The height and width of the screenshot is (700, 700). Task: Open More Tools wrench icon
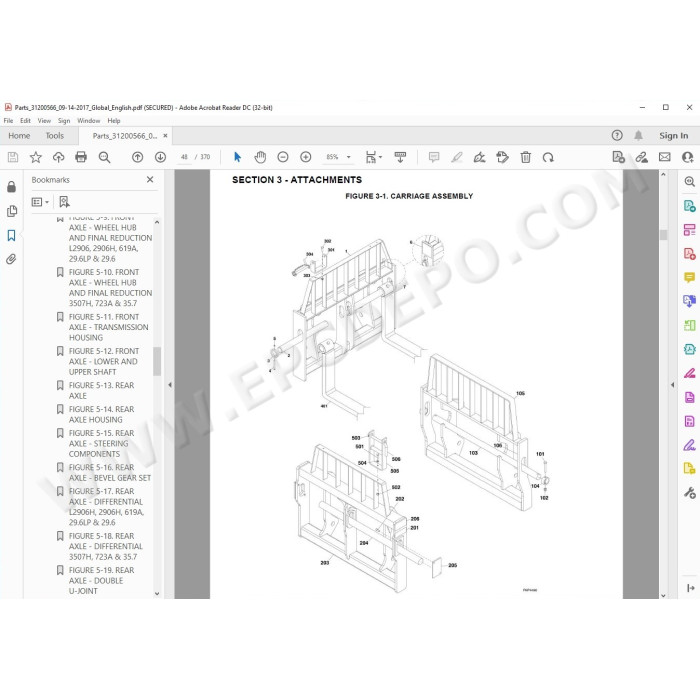(689, 493)
